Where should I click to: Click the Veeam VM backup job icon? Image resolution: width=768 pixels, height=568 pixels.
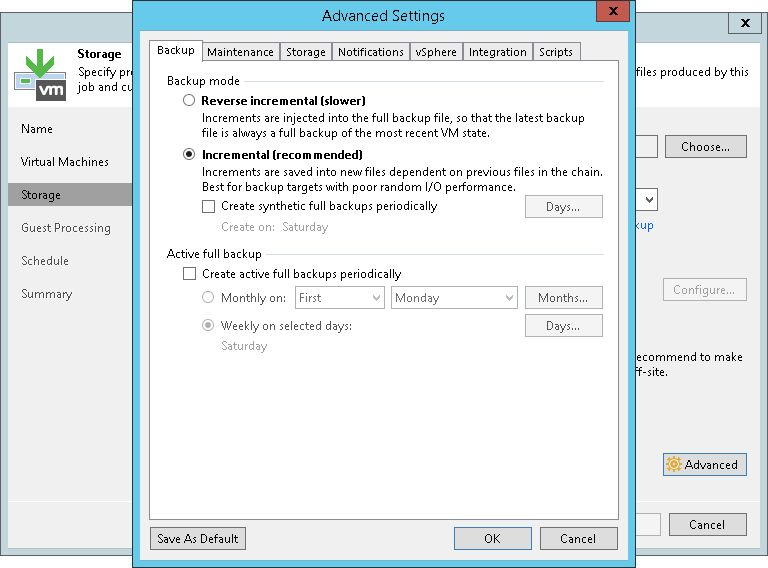click(x=40, y=74)
